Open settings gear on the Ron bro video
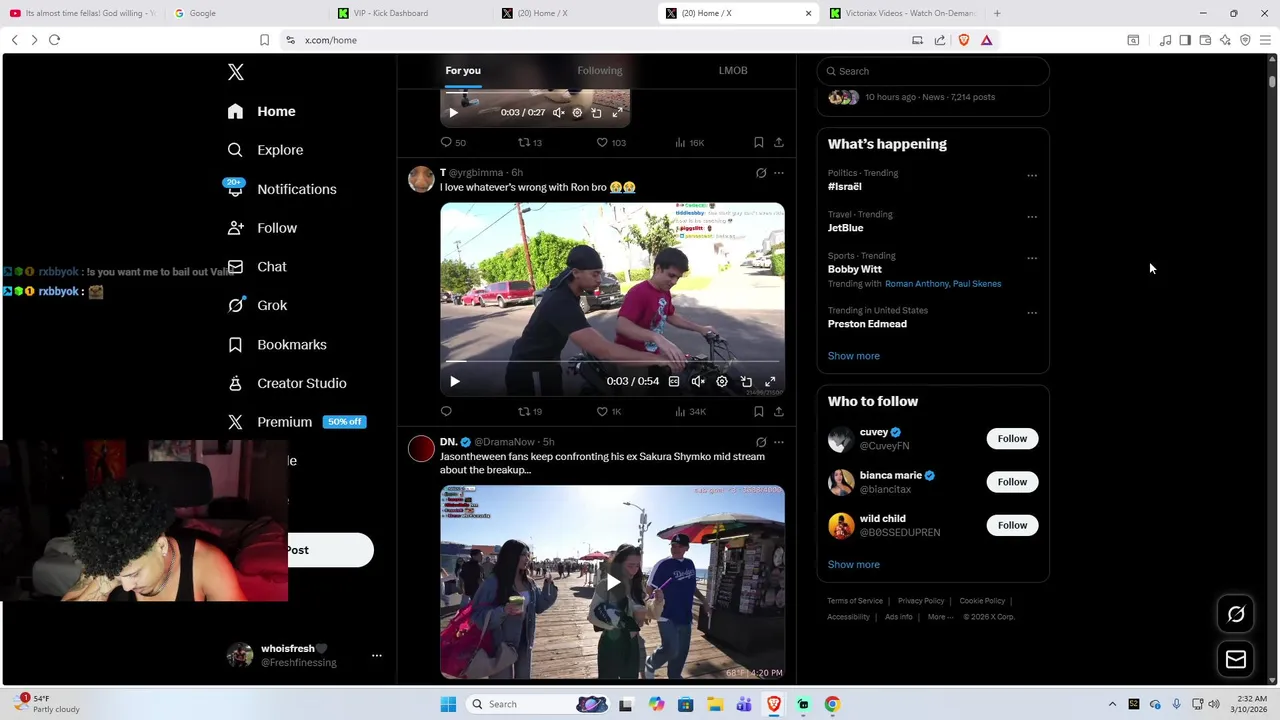 722,381
